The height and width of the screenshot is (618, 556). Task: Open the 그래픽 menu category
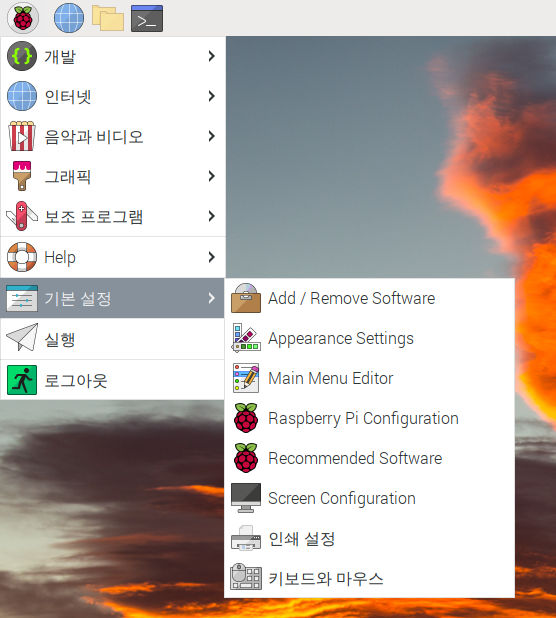[113, 176]
